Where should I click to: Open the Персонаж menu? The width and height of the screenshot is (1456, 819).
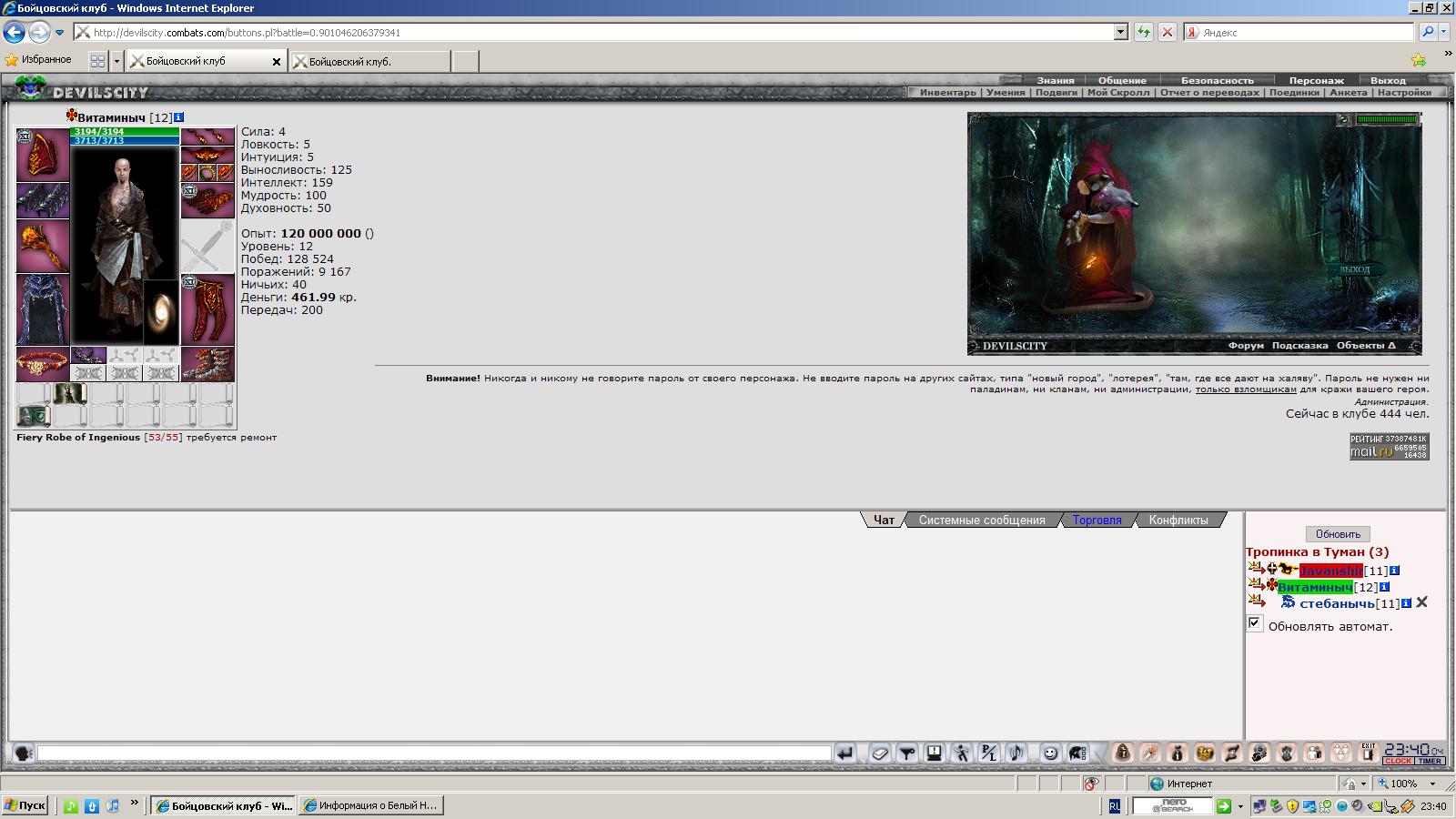click(x=1316, y=80)
